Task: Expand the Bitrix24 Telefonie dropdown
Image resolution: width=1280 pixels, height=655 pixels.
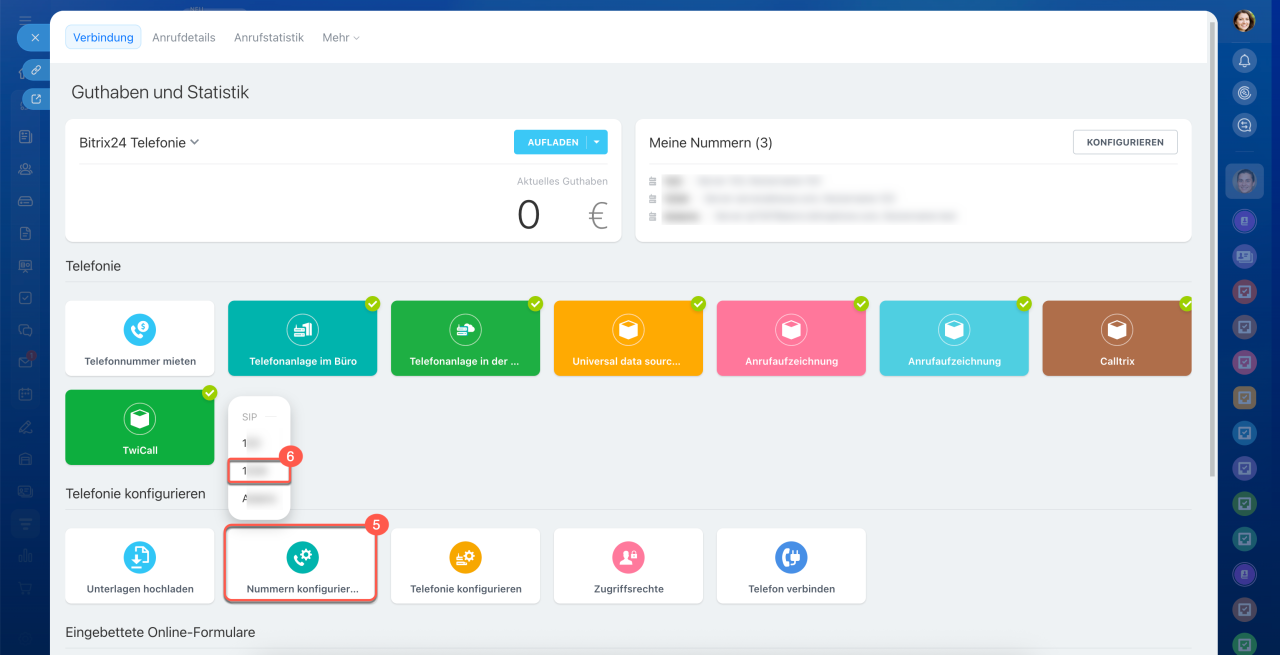Action: [x=194, y=142]
